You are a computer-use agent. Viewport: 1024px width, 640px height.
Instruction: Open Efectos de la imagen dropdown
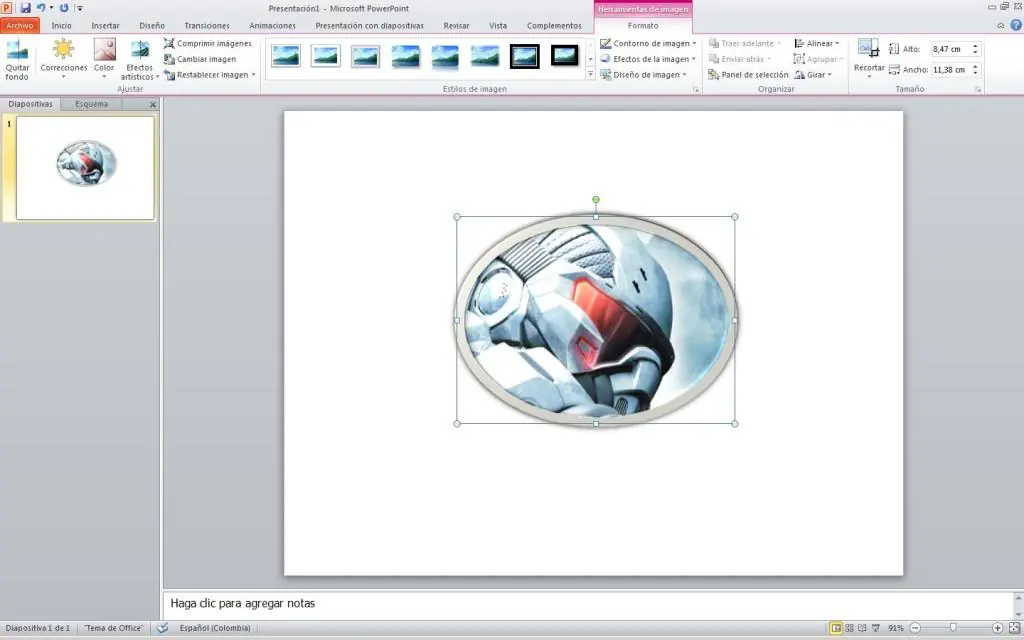(648, 59)
